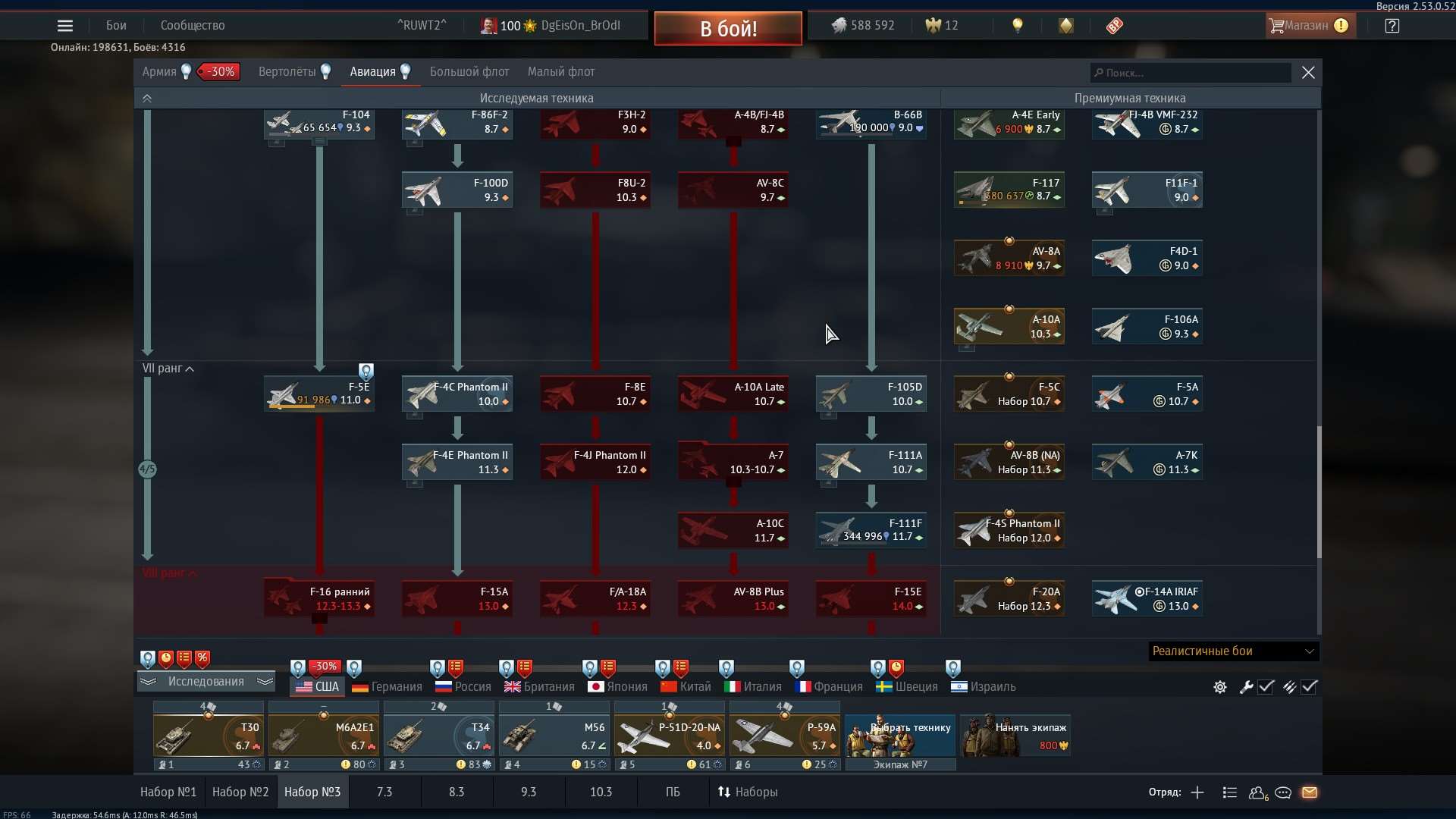
Task: Select the Набор №2 crew preset
Action: [240, 792]
